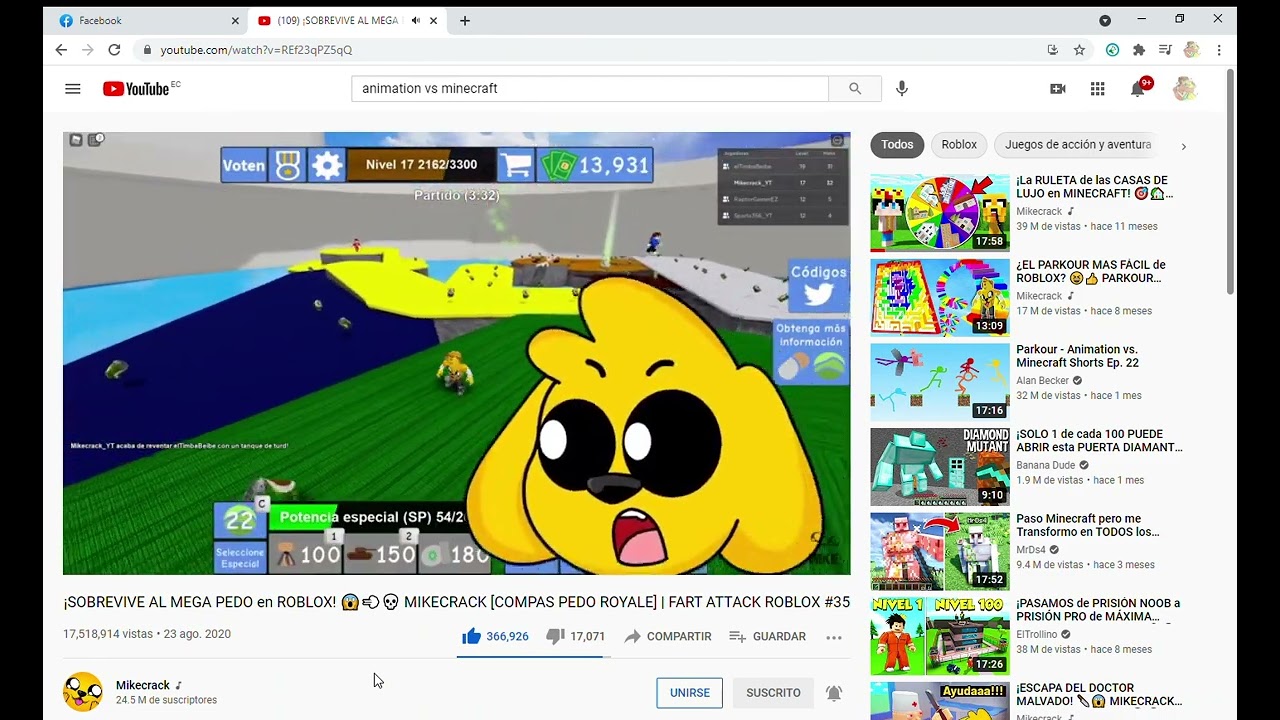This screenshot has width=1280, height=720.
Task: Open the Mikecrack channel name link
Action: pos(143,685)
